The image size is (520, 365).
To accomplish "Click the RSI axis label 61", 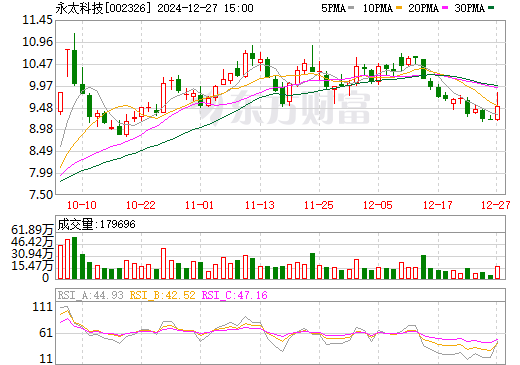I will tap(46, 333).
